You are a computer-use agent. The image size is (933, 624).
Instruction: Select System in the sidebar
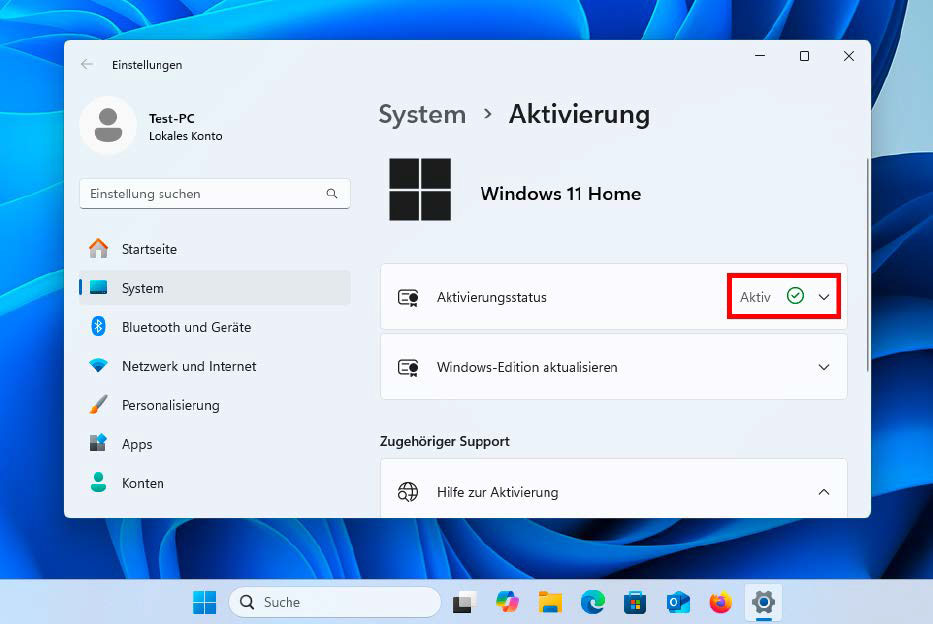(x=215, y=288)
